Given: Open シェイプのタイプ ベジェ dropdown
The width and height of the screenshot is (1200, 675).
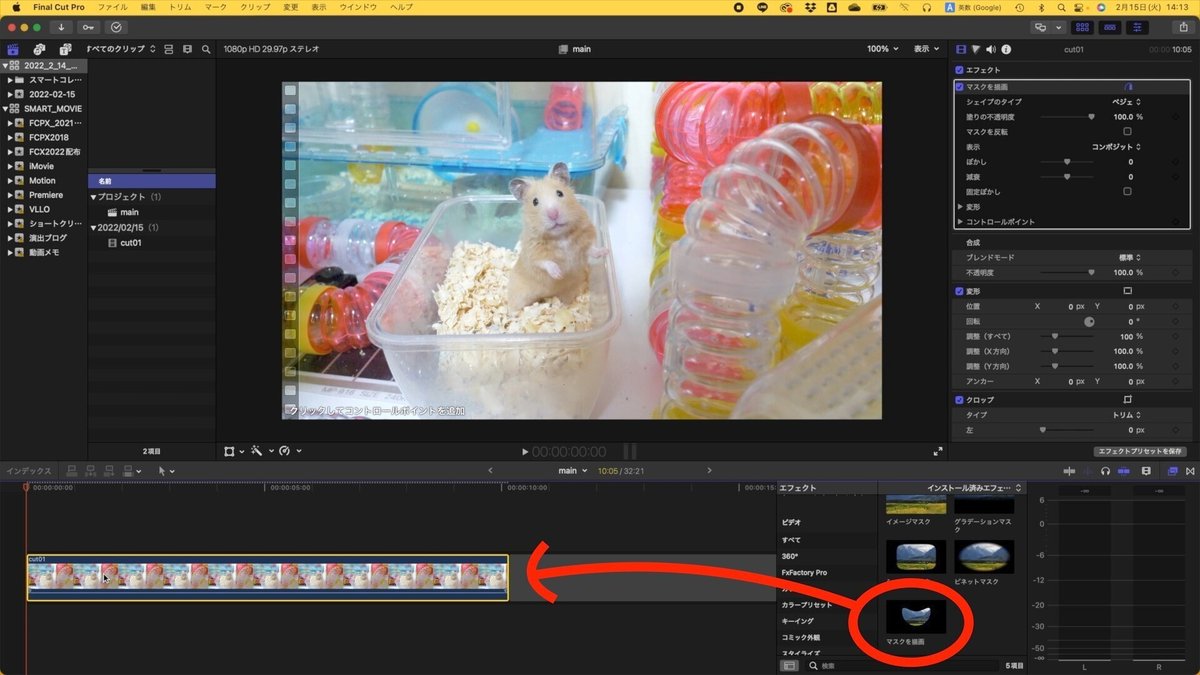Looking at the screenshot, I should click(1127, 102).
